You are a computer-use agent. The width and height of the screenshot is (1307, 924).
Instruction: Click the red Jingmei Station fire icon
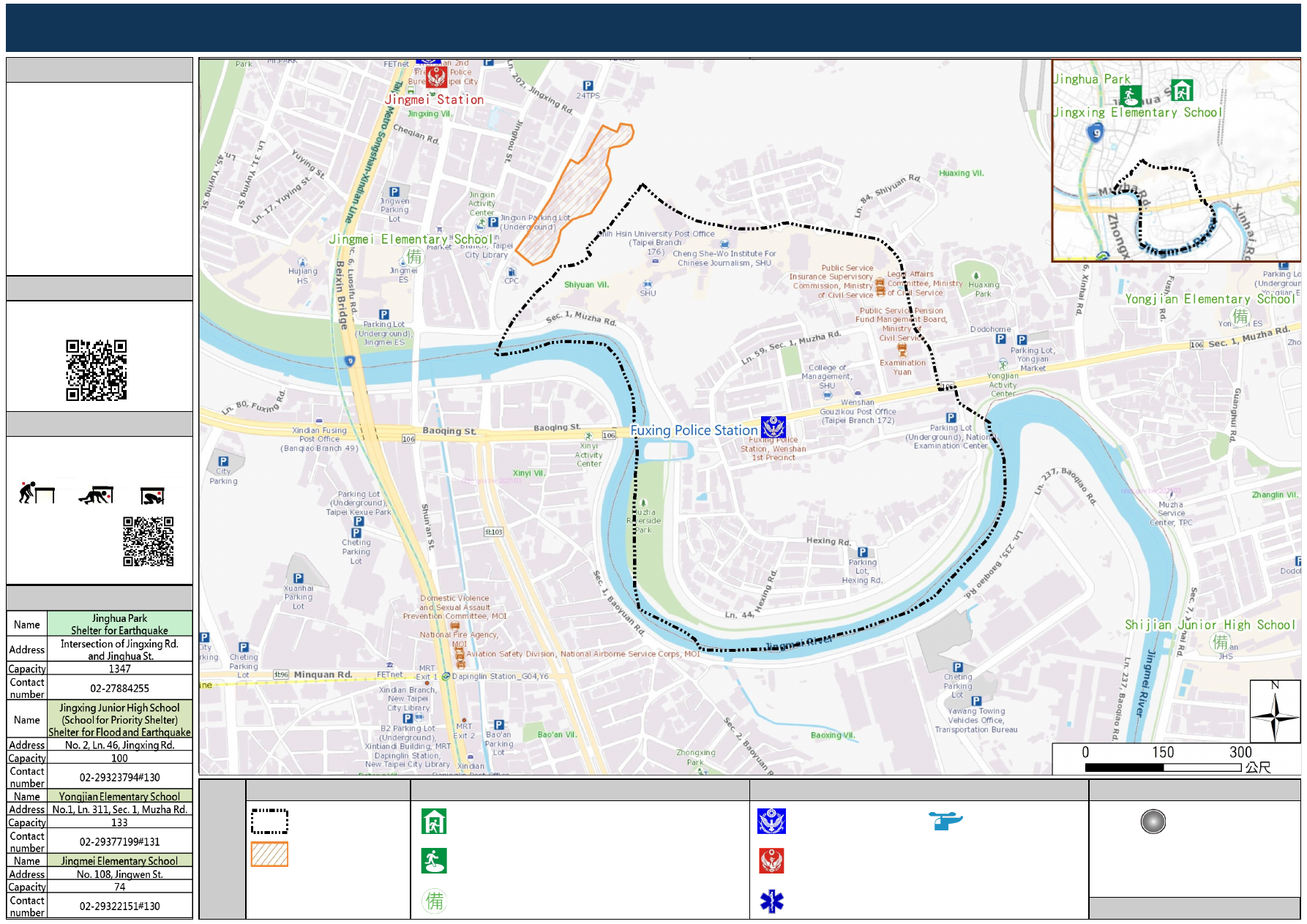click(436, 77)
